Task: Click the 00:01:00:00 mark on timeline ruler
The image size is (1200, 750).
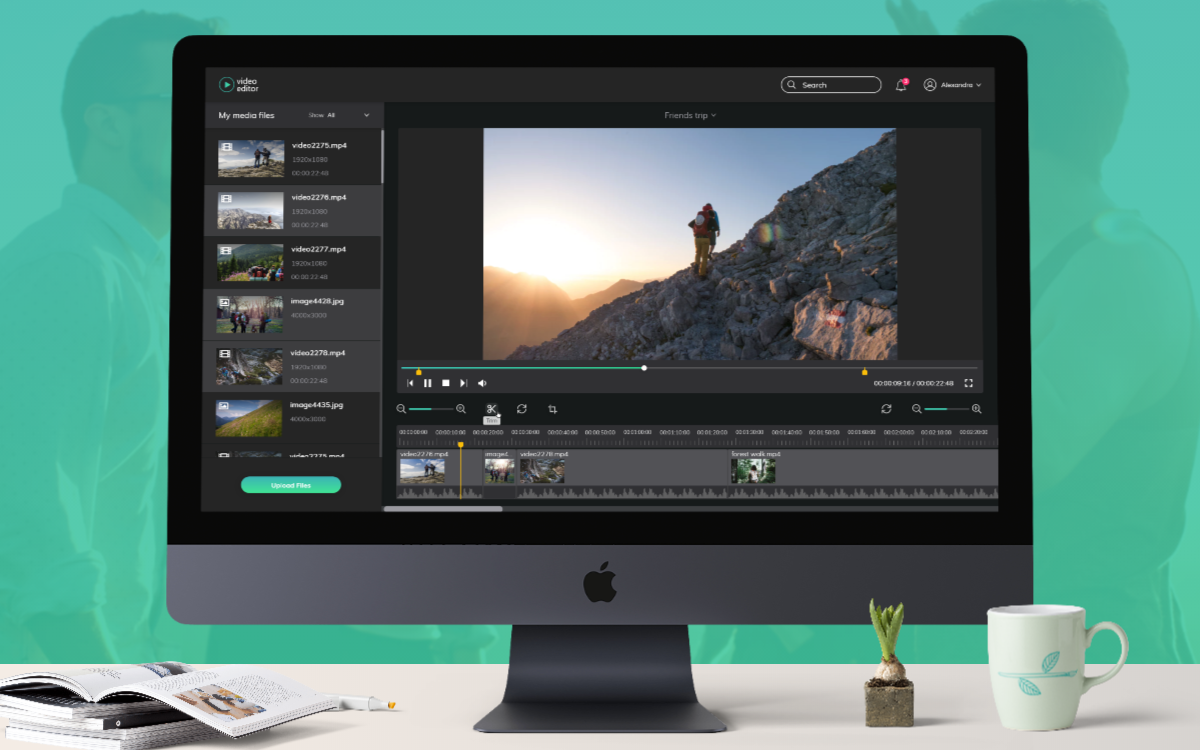Action: coord(638,432)
